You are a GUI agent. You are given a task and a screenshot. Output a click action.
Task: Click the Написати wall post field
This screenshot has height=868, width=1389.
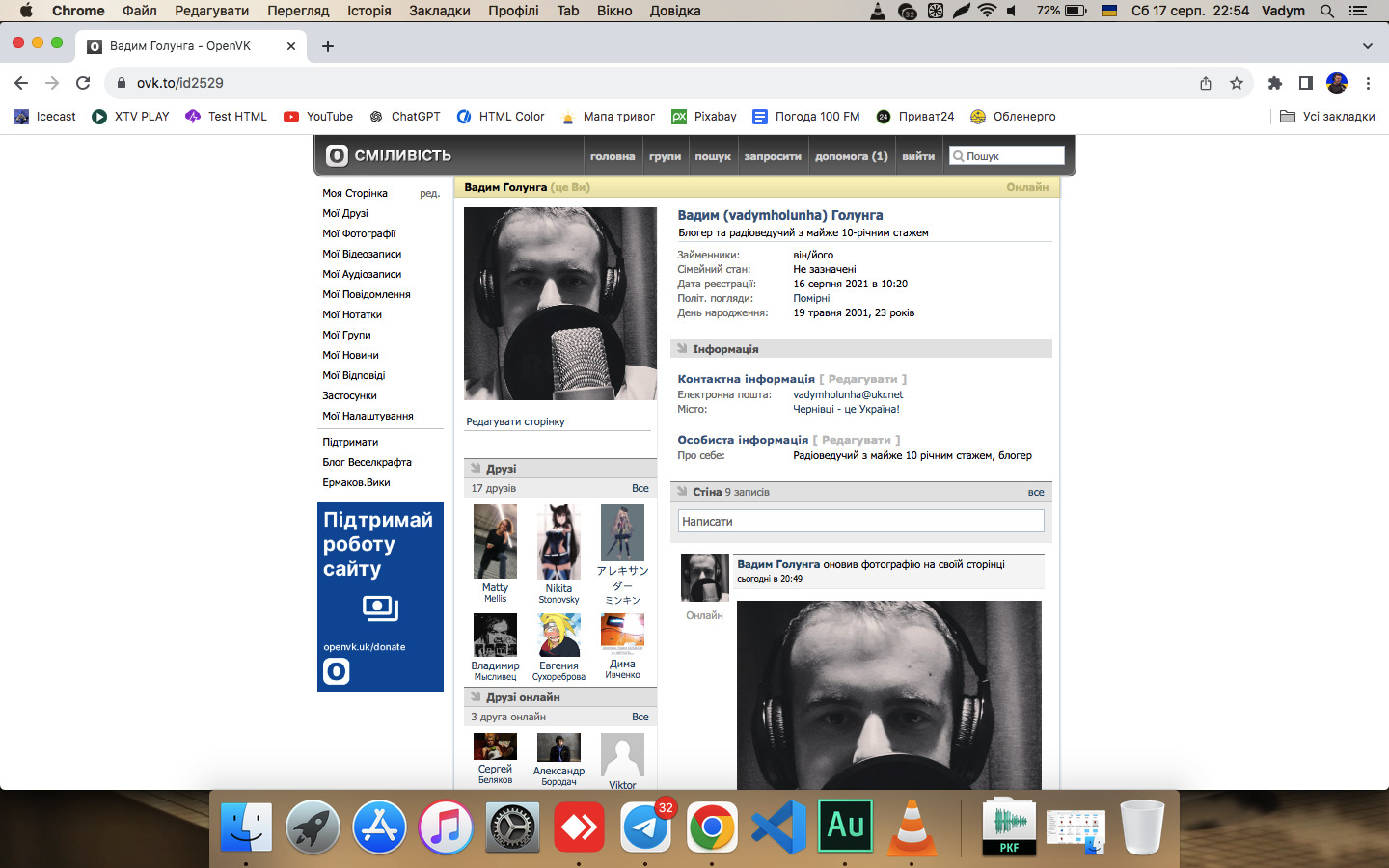(860, 521)
